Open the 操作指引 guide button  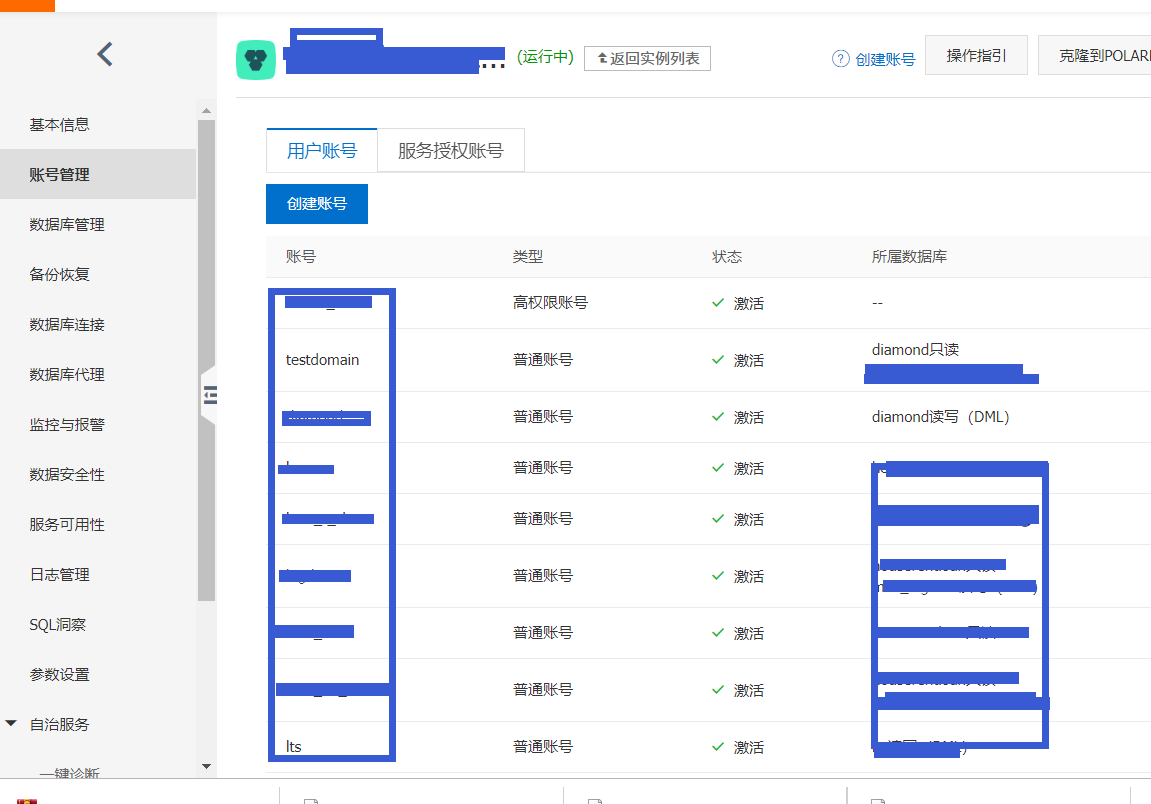976,56
